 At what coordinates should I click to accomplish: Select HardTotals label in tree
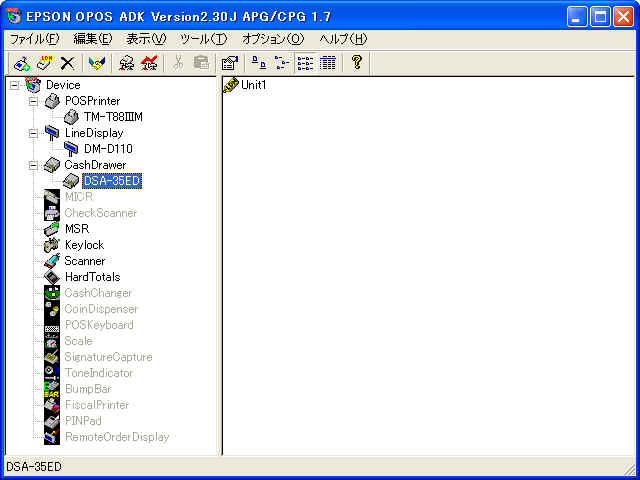coord(93,277)
